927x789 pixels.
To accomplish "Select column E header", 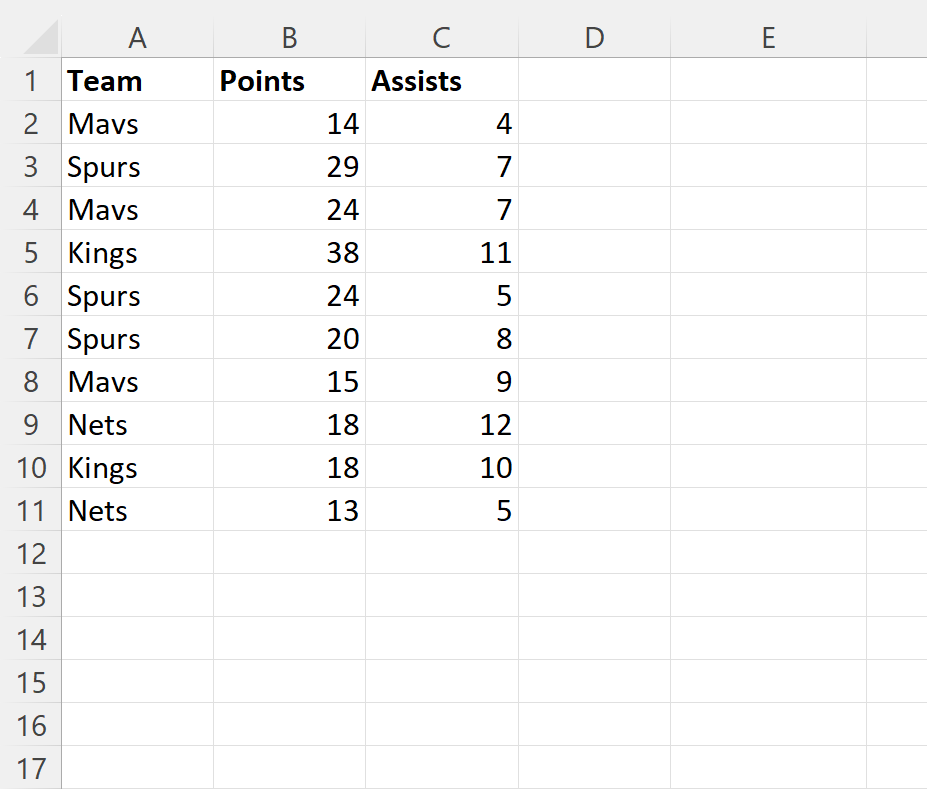I will (x=768, y=38).
